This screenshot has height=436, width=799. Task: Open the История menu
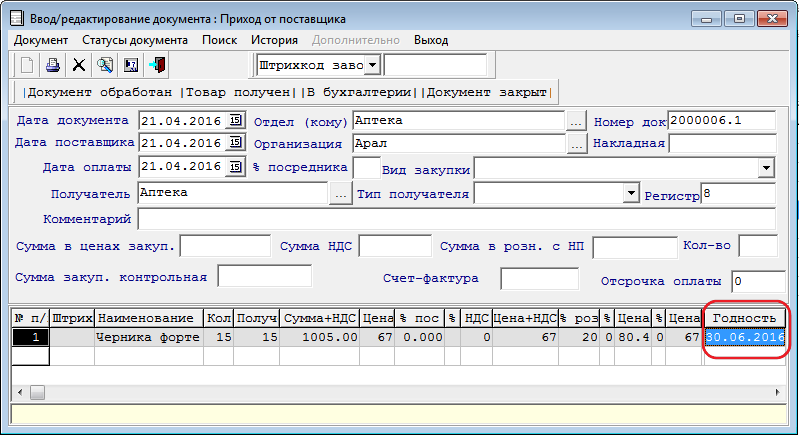[x=274, y=40]
